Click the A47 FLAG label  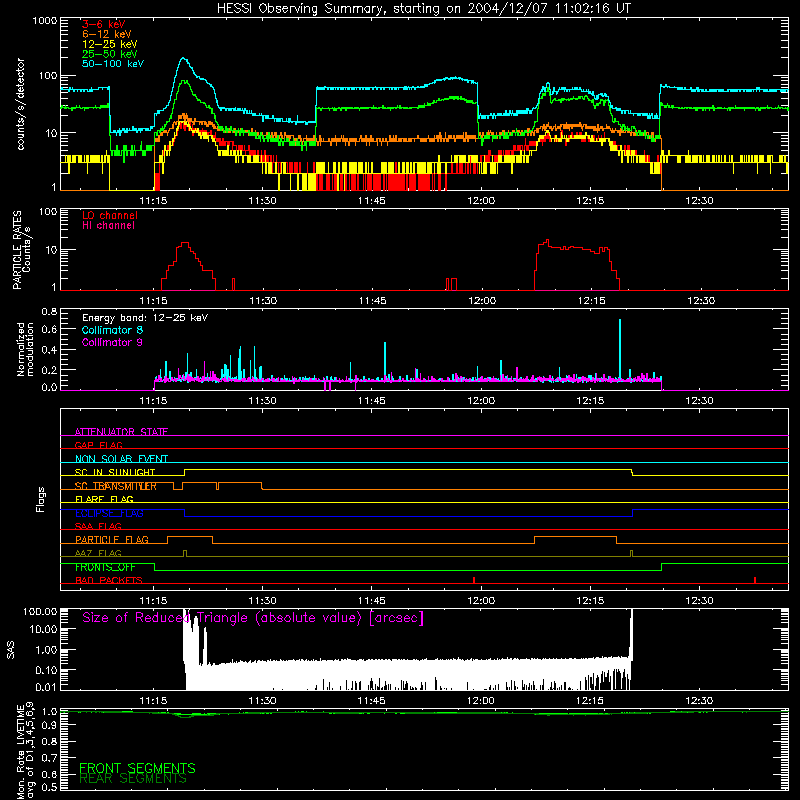click(98, 553)
